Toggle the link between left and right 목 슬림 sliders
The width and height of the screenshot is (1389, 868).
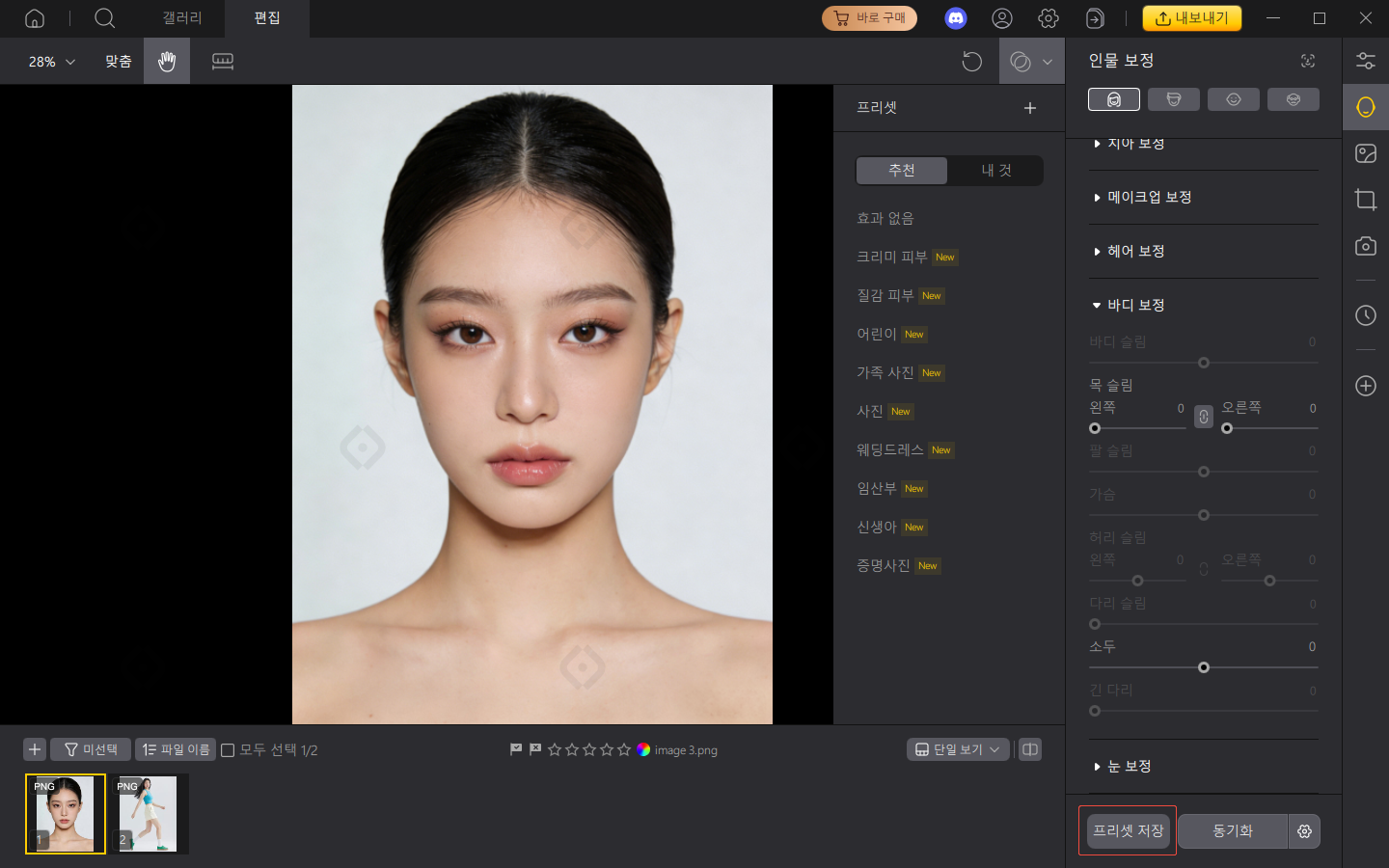pyautogui.click(x=1203, y=417)
